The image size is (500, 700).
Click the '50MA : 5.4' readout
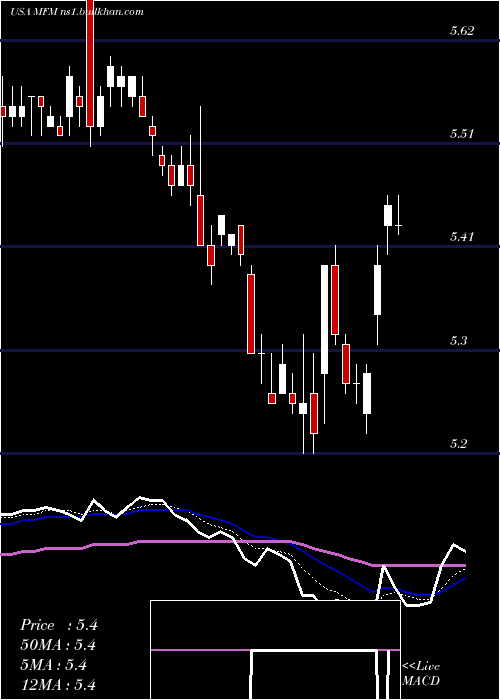point(58,645)
